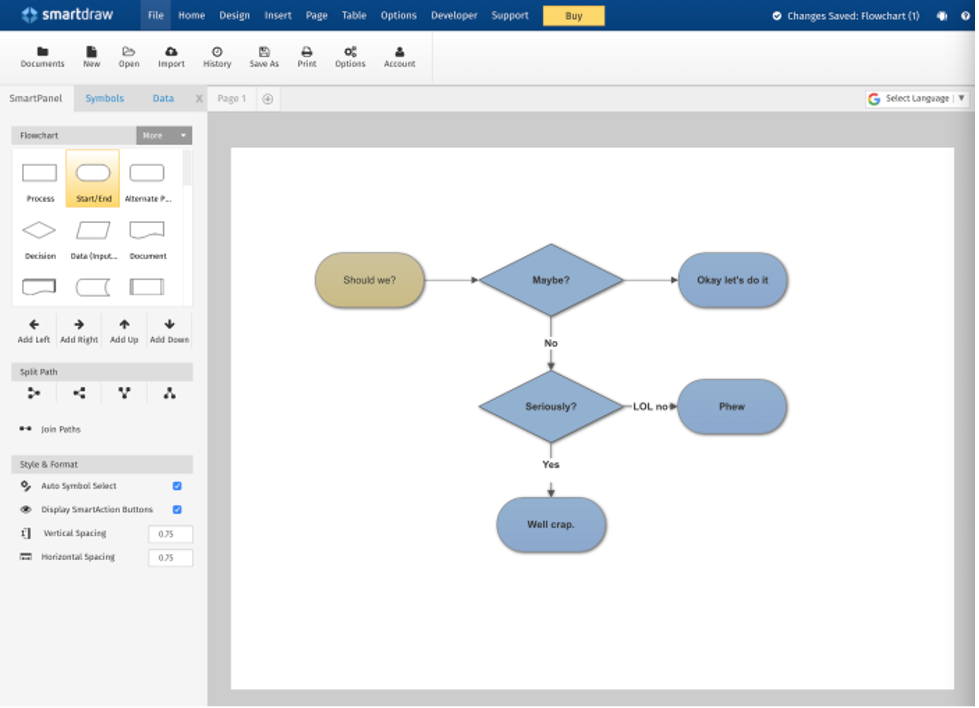
Task: Click the Join Paths icon
Action: coord(26,430)
